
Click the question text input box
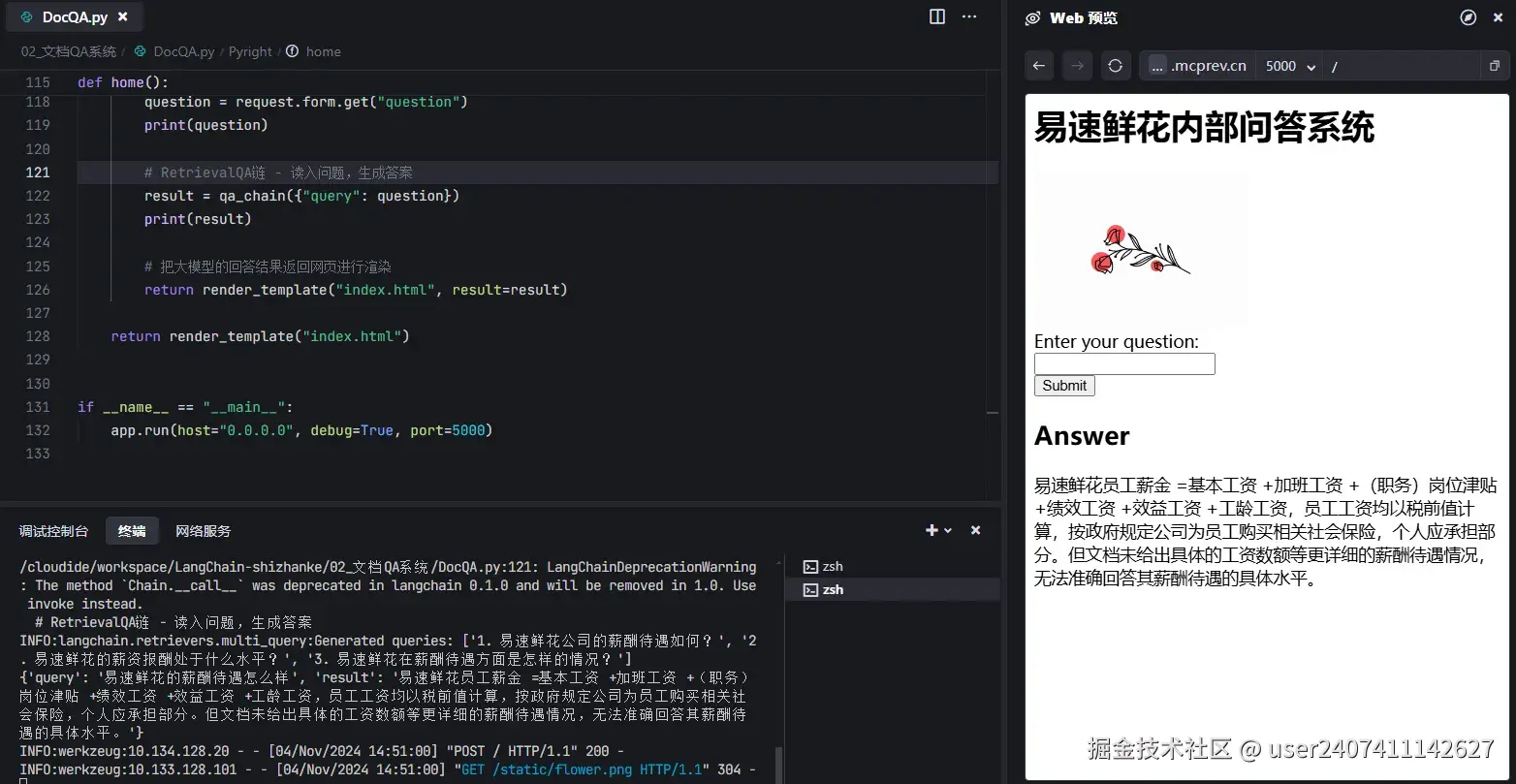click(x=1124, y=363)
